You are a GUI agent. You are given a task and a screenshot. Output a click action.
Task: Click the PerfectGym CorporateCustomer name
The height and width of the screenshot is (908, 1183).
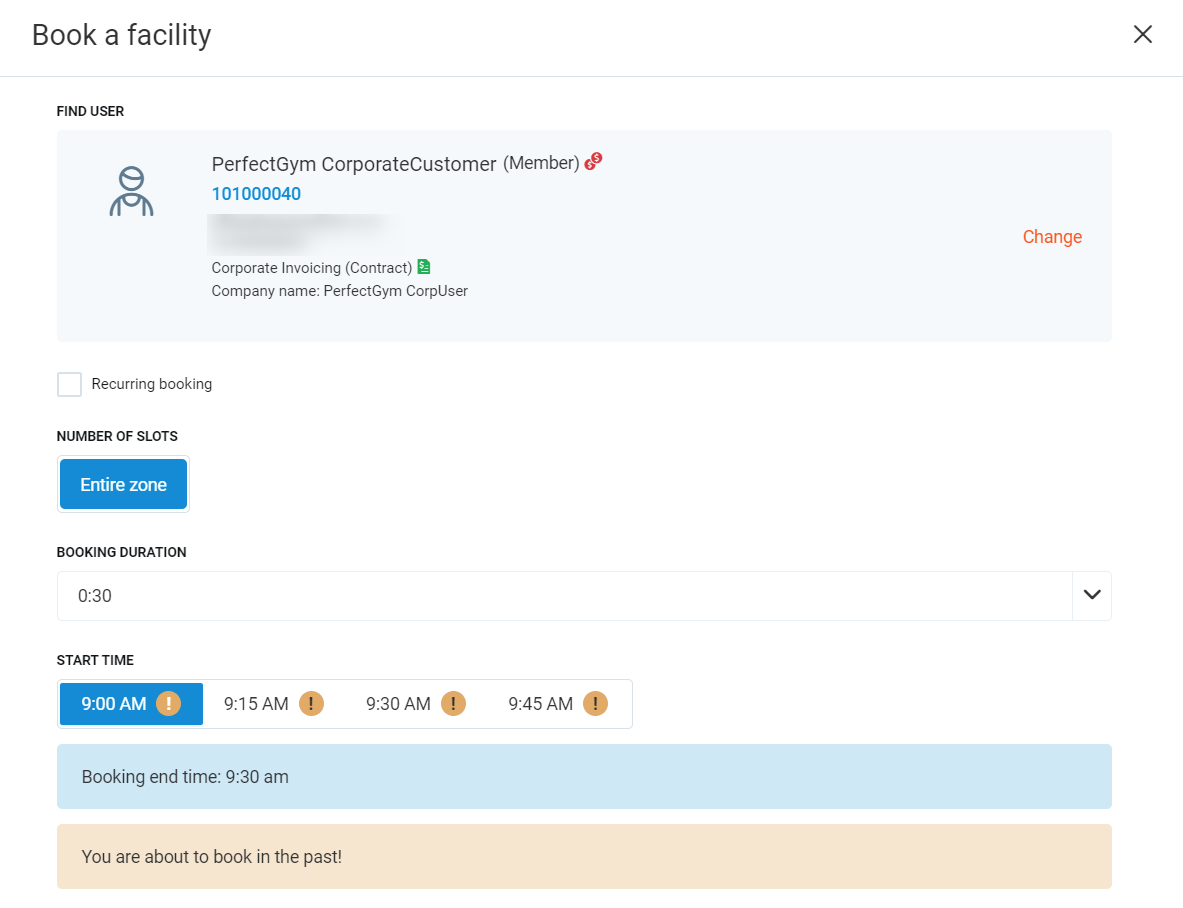click(x=354, y=164)
